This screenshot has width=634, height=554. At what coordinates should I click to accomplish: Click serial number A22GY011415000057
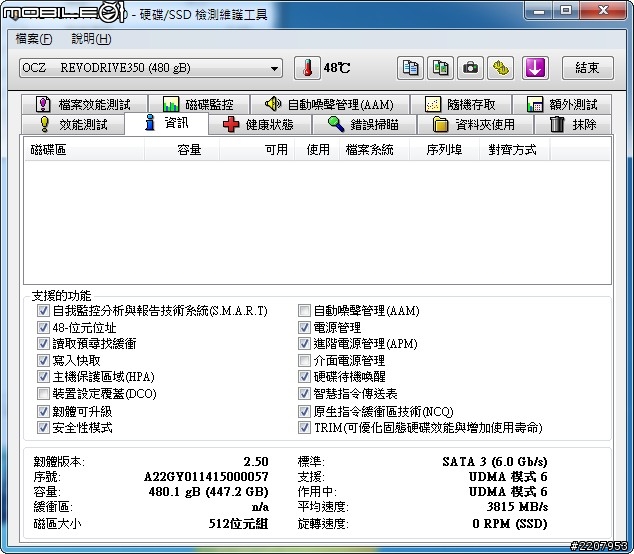[x=206, y=477]
